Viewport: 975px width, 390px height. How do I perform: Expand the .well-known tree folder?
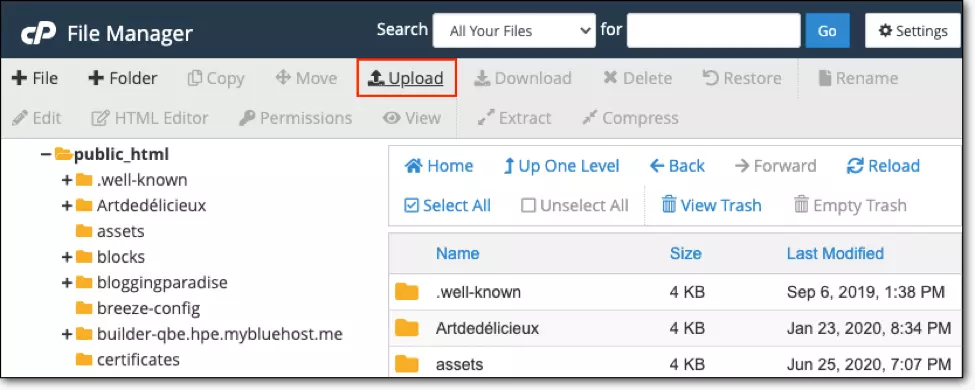tap(67, 180)
